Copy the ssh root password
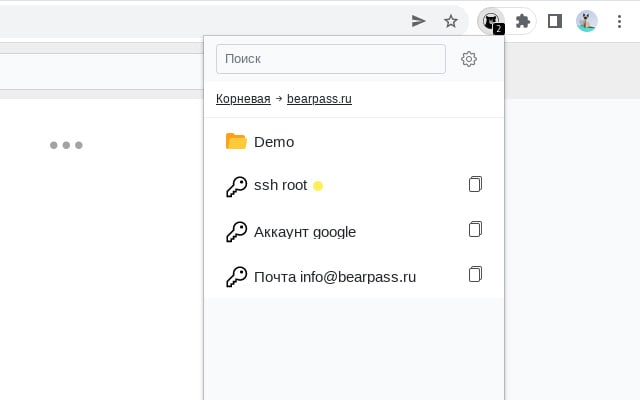Screen dimensions: 640x400 [x=475, y=184]
